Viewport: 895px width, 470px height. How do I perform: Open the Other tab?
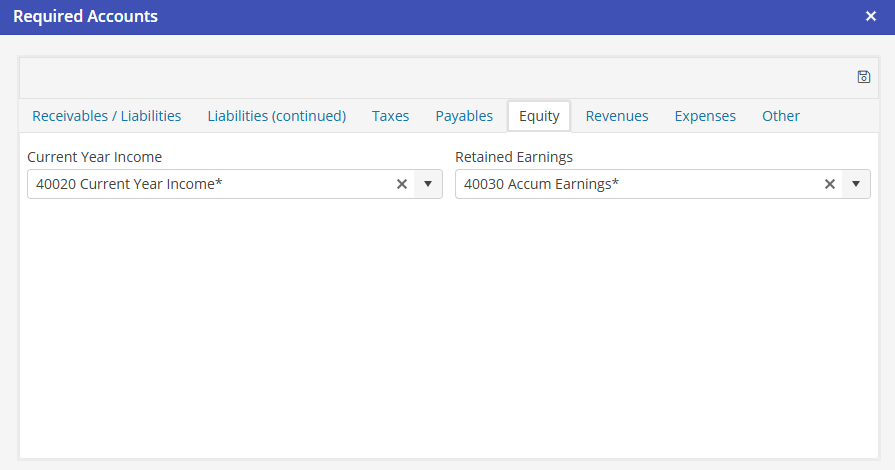(x=781, y=116)
